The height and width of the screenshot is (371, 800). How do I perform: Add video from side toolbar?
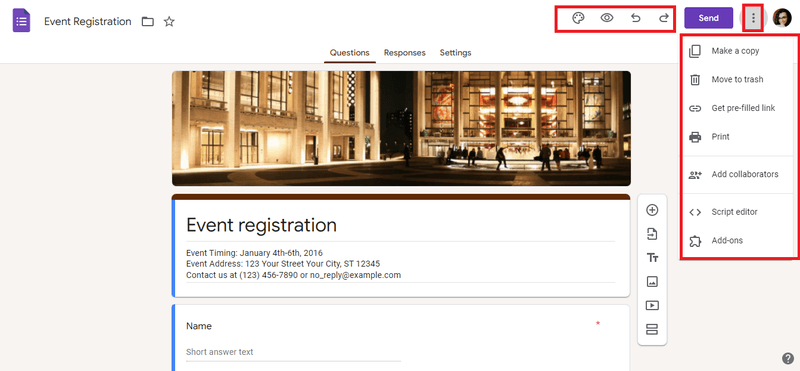(652, 305)
